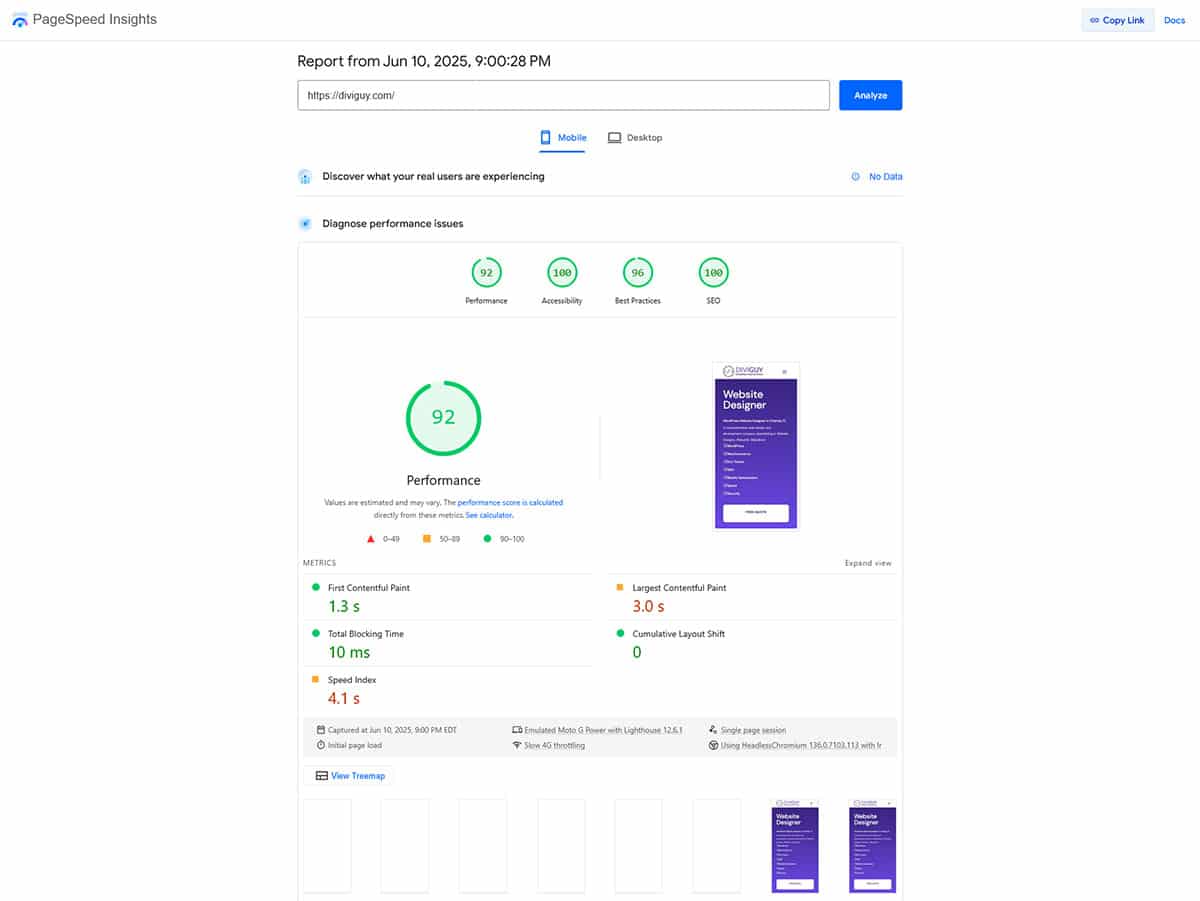Click the green circle 90–100 legend icon
Viewport: 1200px width, 901px height.
point(487,539)
